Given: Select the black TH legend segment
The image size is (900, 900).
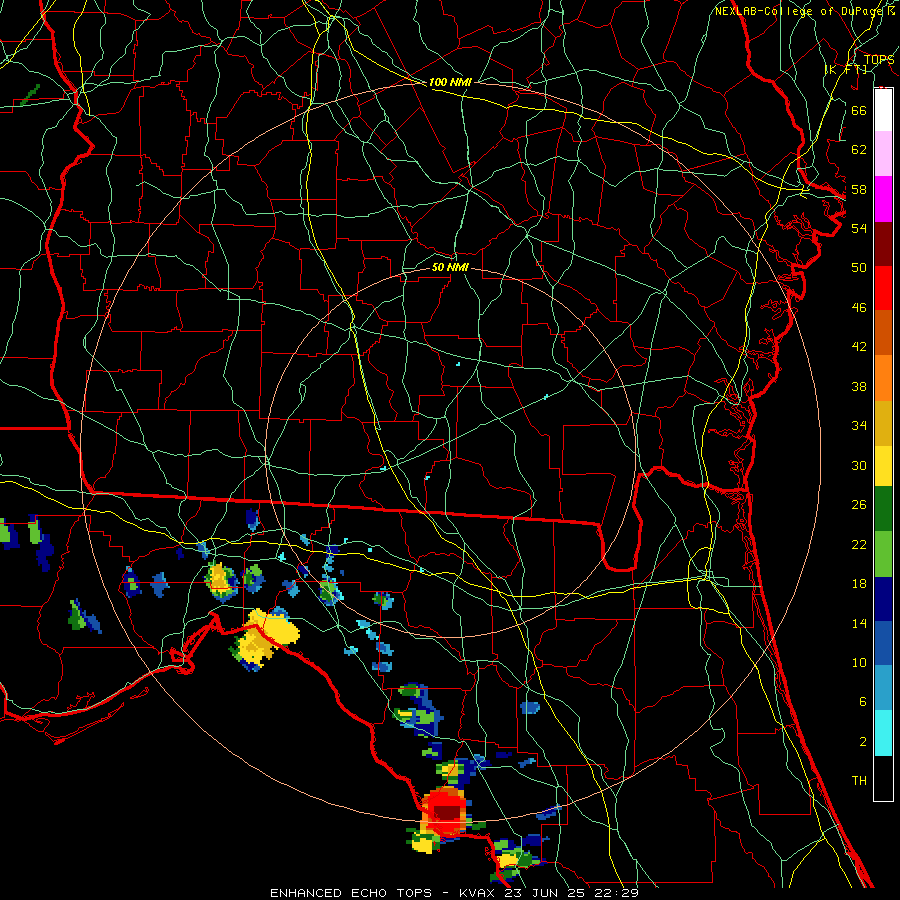Looking at the screenshot, I should tap(883, 778).
